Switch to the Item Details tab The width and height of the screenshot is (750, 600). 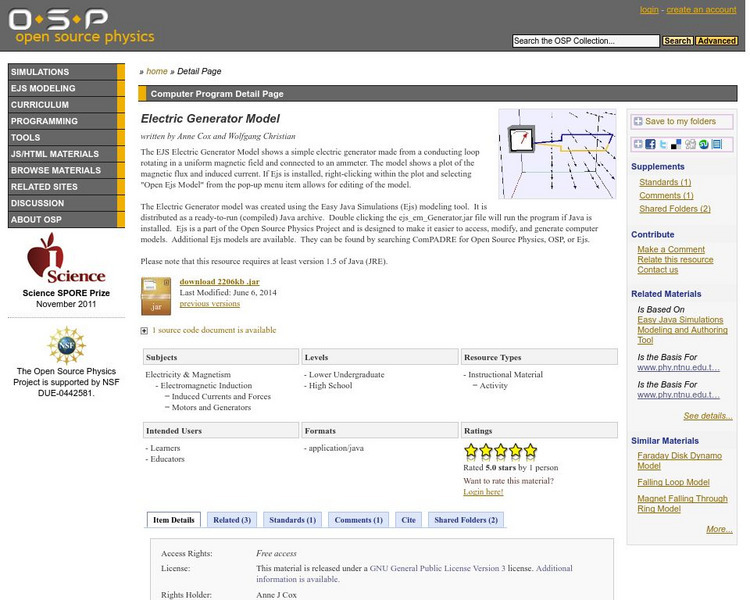pyautogui.click(x=174, y=520)
